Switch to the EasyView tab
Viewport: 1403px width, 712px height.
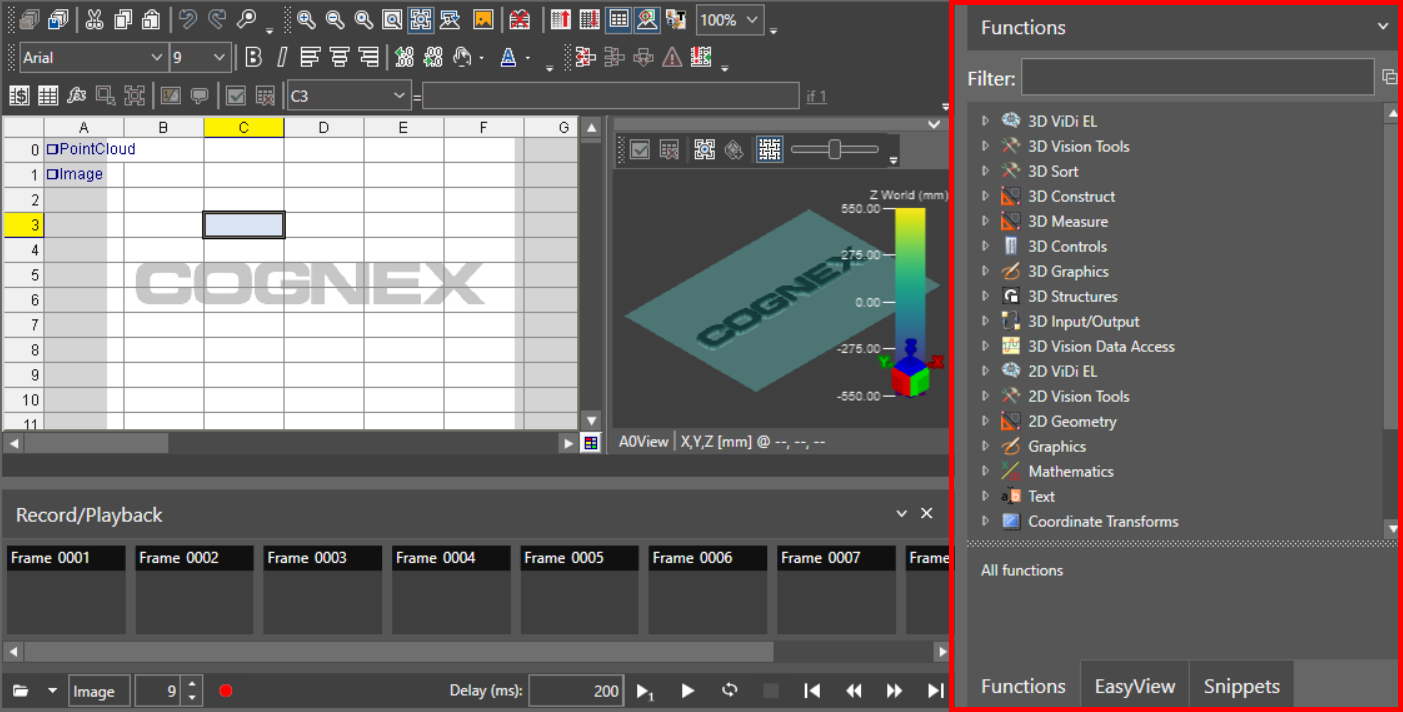click(x=1134, y=686)
